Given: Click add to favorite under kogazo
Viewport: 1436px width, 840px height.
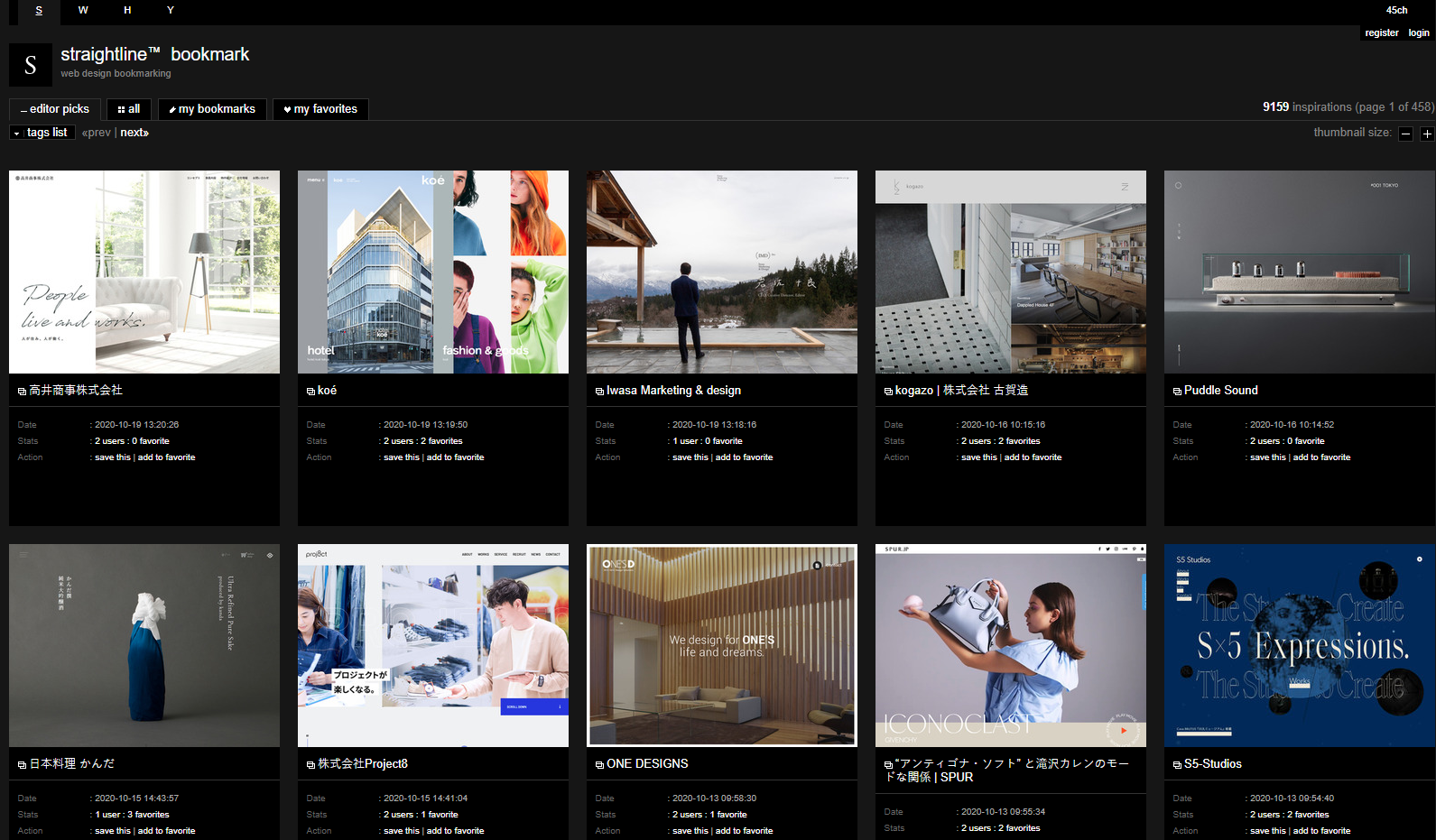Looking at the screenshot, I should click(1033, 457).
